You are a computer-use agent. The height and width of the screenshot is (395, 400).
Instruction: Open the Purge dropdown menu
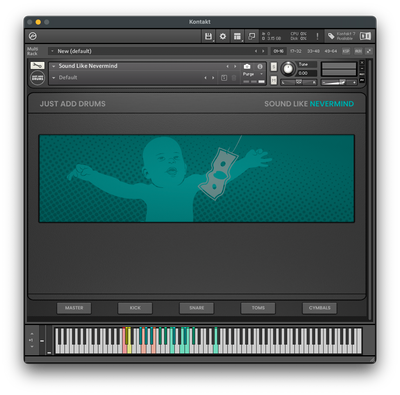[253, 74]
